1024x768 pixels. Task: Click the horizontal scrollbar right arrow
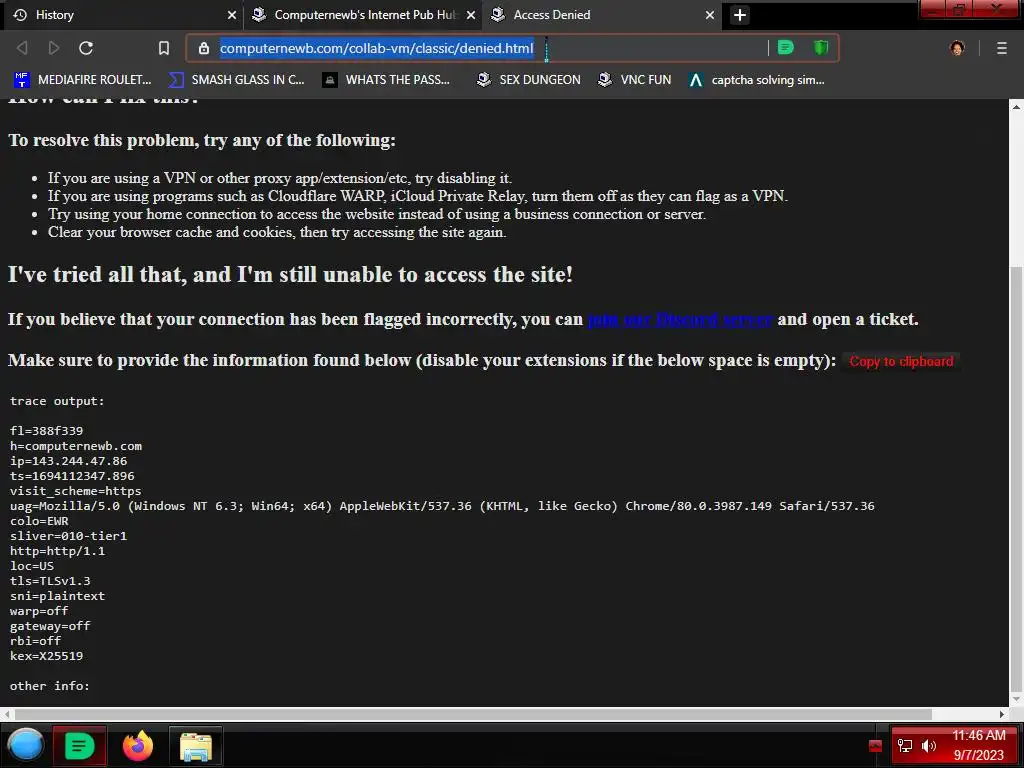[x=1002, y=714]
